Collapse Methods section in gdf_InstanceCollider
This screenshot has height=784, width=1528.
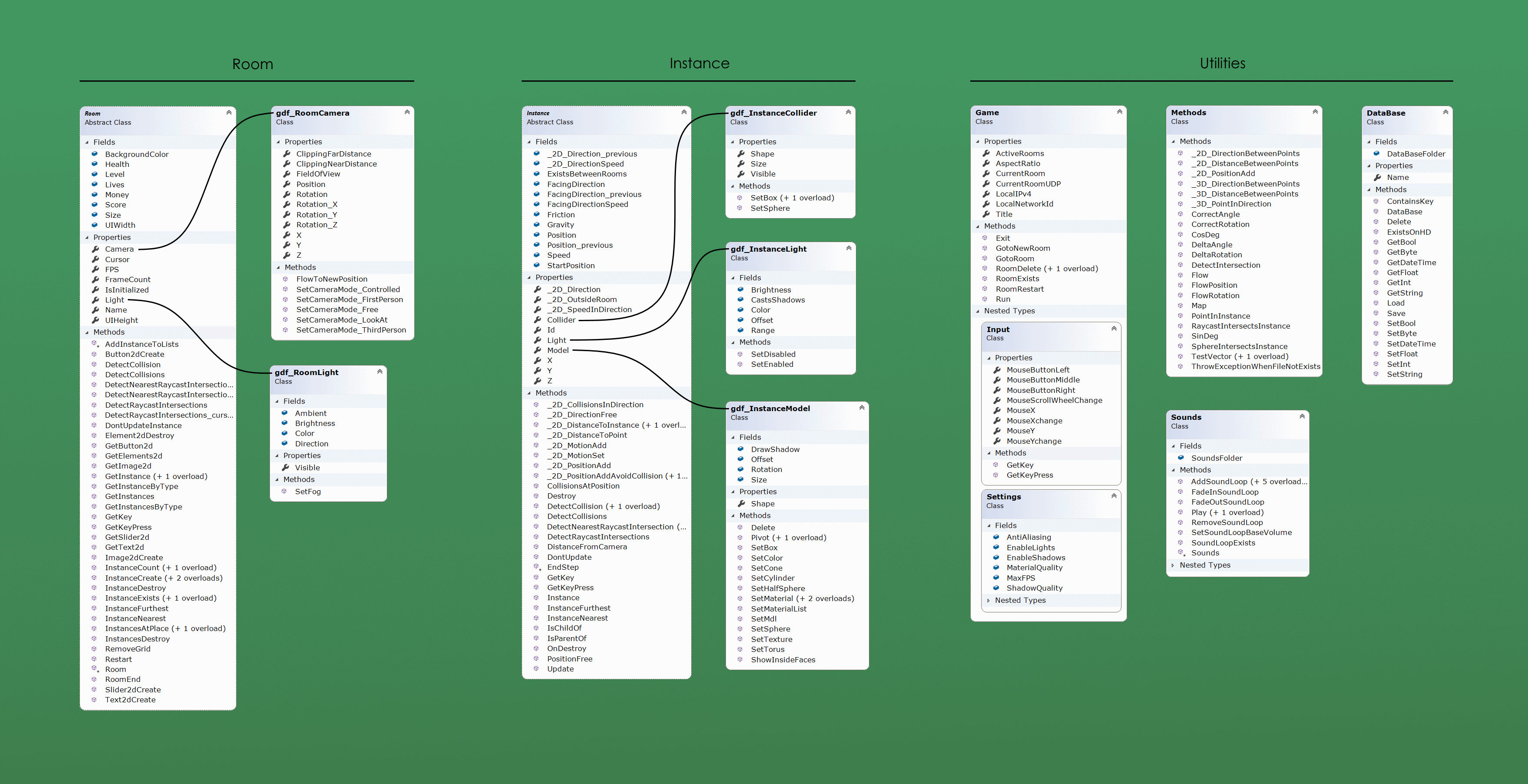point(732,186)
